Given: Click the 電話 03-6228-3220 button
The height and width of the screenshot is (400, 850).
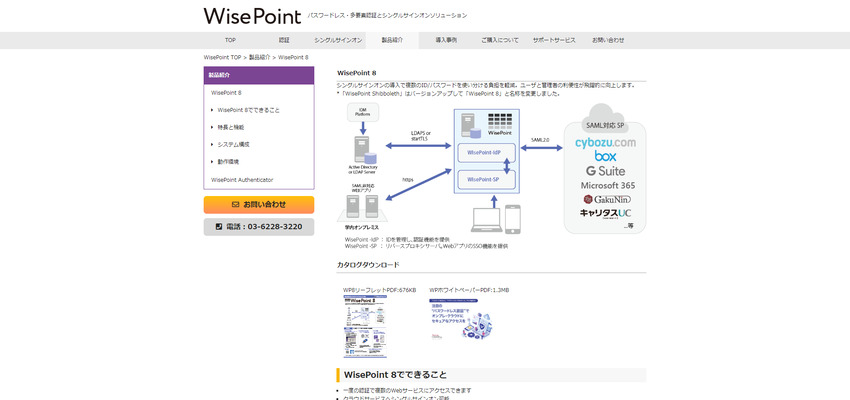Looking at the screenshot, I should click(259, 227).
